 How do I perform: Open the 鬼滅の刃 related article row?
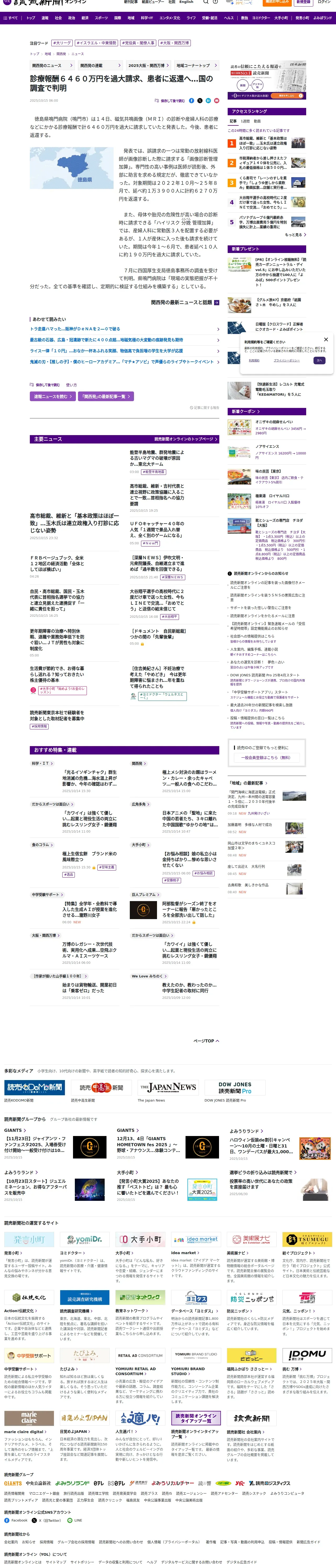tap(124, 362)
